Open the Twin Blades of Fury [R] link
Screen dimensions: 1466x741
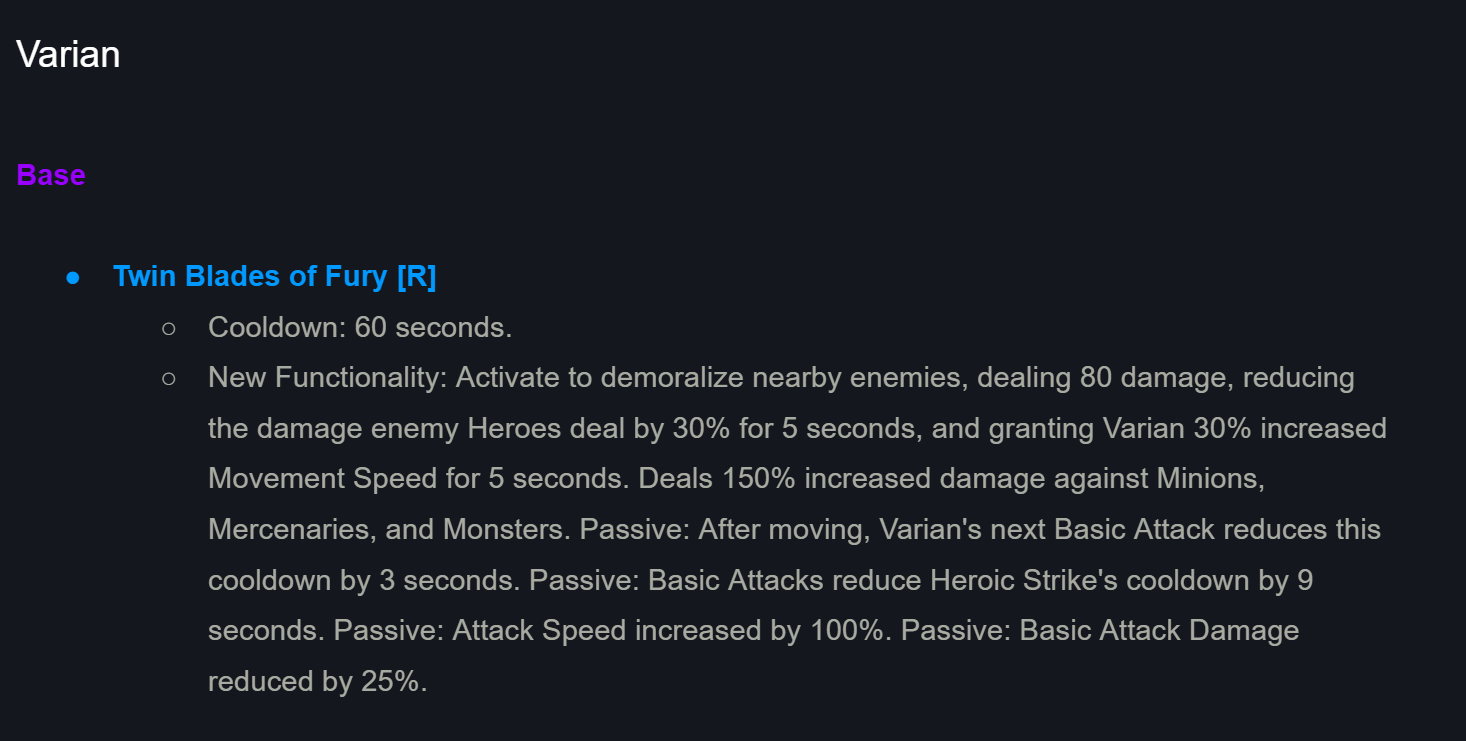pyautogui.click(x=275, y=276)
